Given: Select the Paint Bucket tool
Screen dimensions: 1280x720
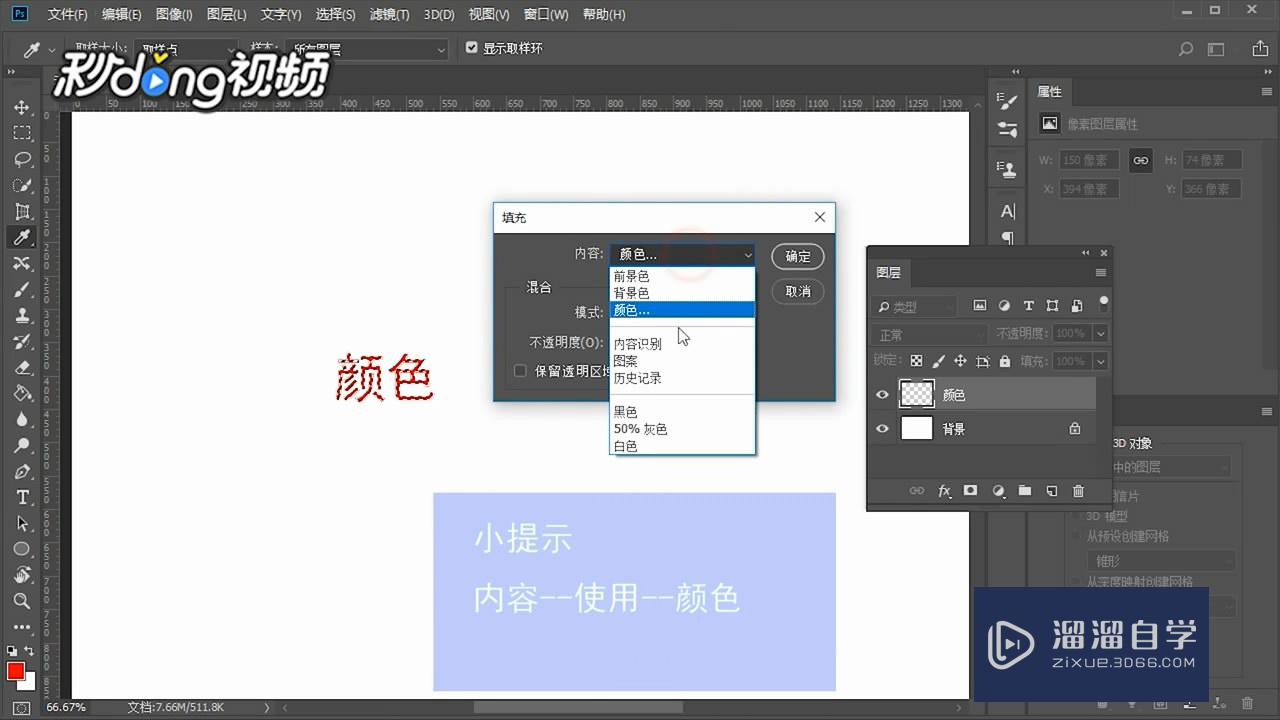Looking at the screenshot, I should pyautogui.click(x=22, y=393).
